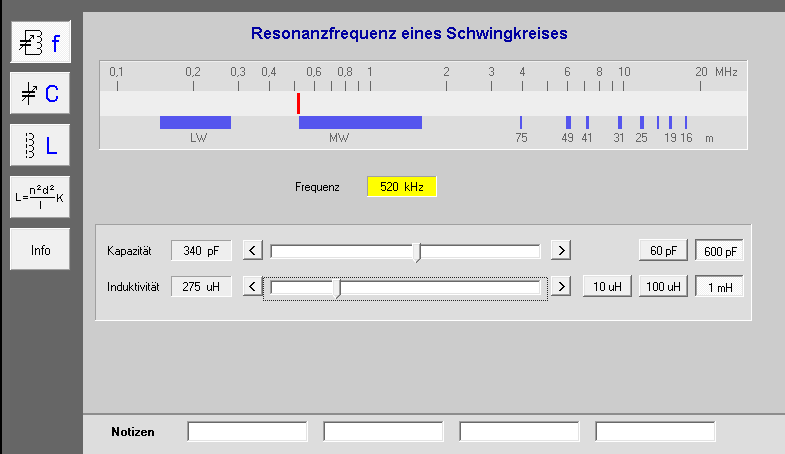This screenshot has height=454, width=785.
Task: Decrease inductance with left arrow
Action: pos(254,287)
